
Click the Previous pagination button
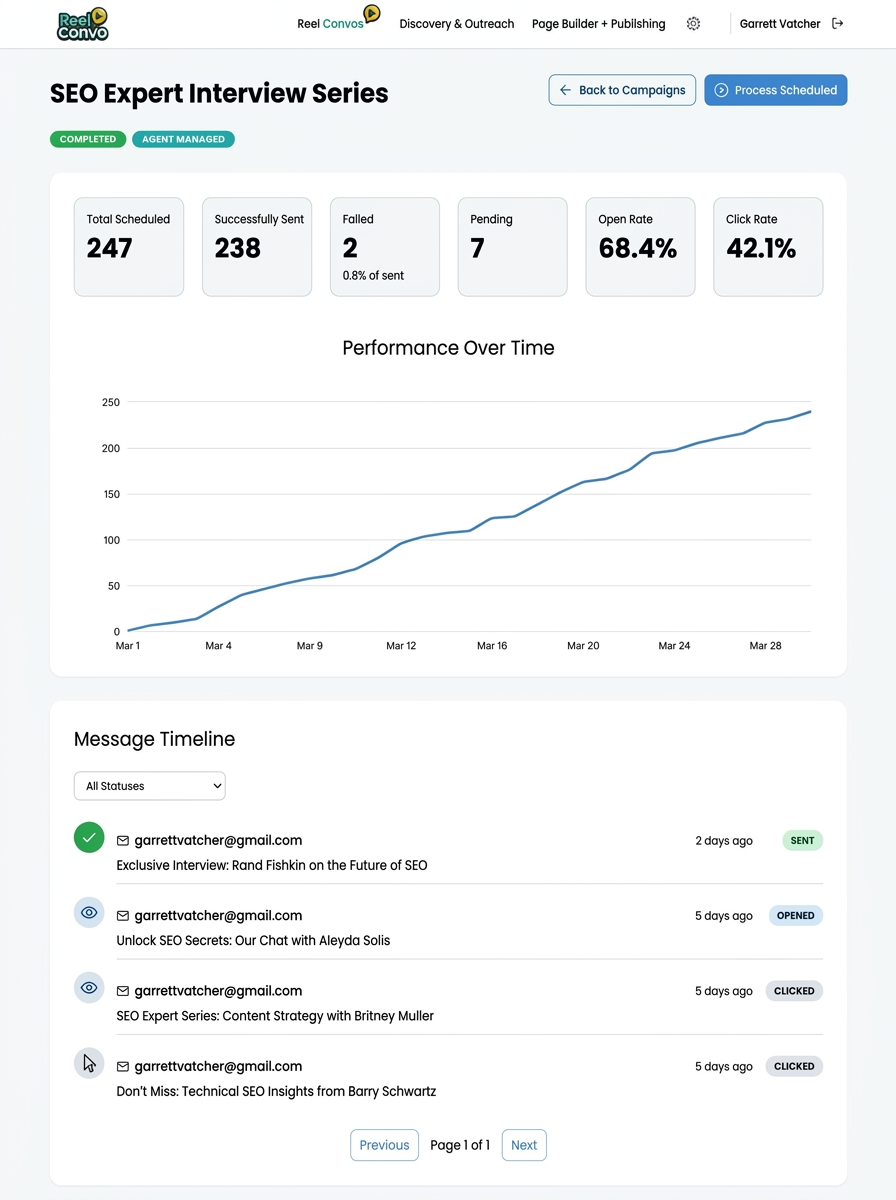(x=384, y=1145)
